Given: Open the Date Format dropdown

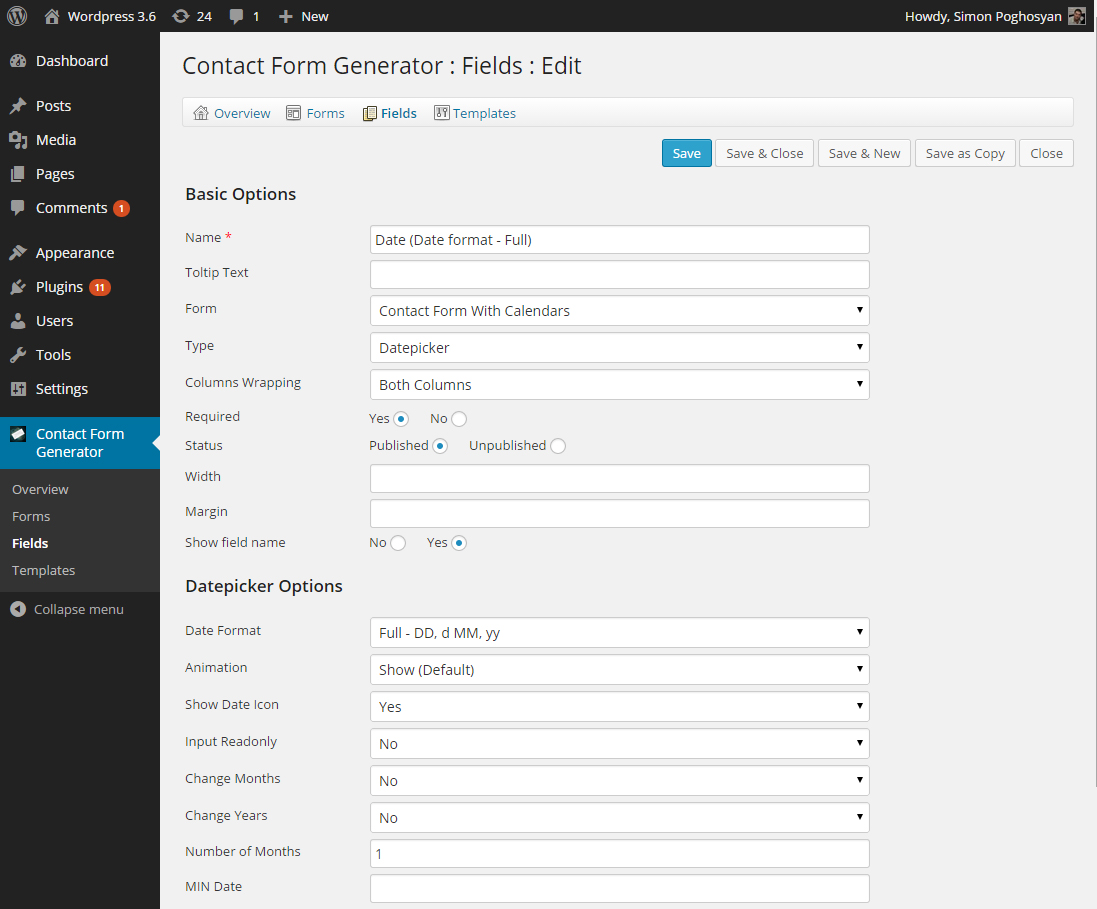Looking at the screenshot, I should coord(619,633).
